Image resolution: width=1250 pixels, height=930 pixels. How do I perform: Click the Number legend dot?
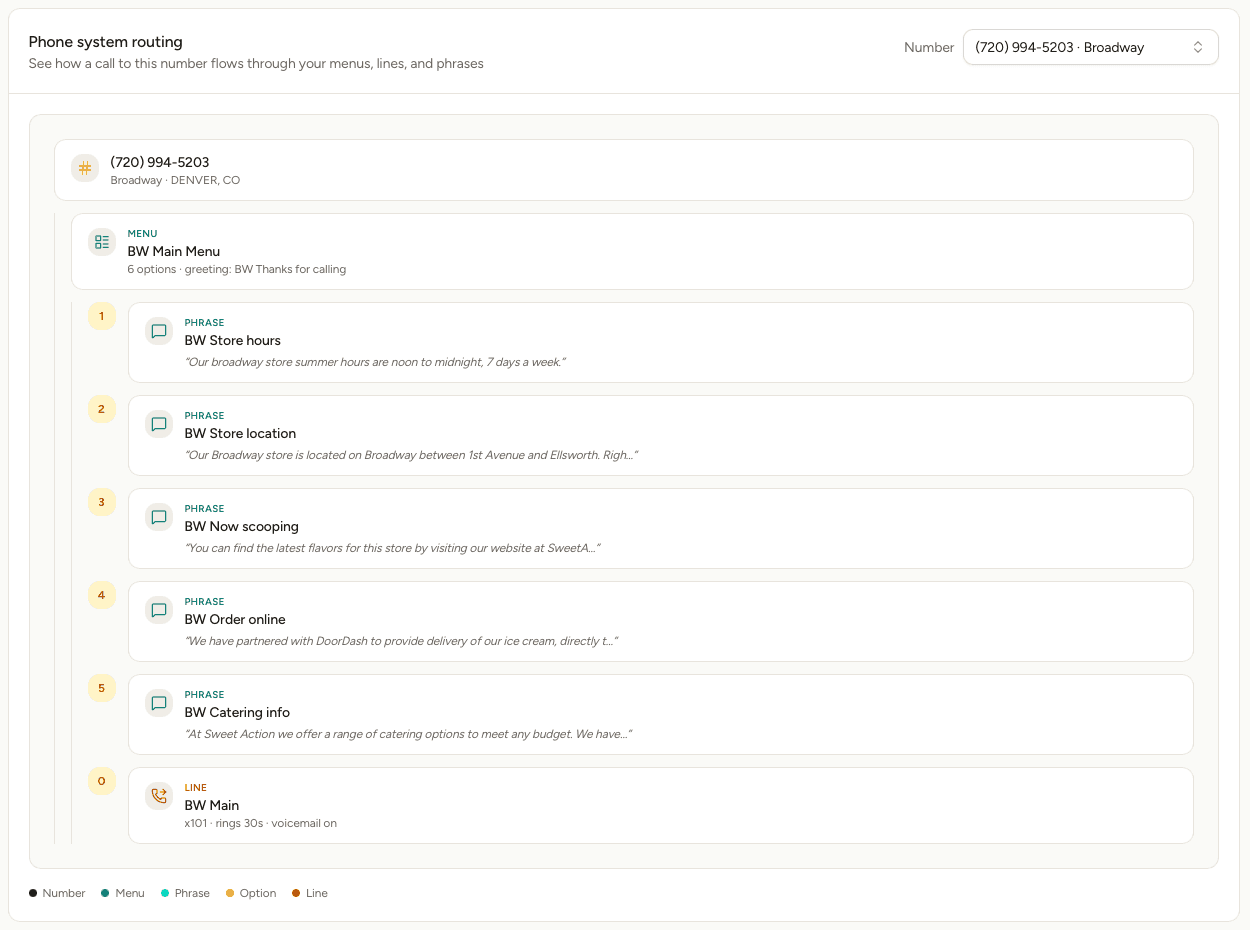point(33,893)
